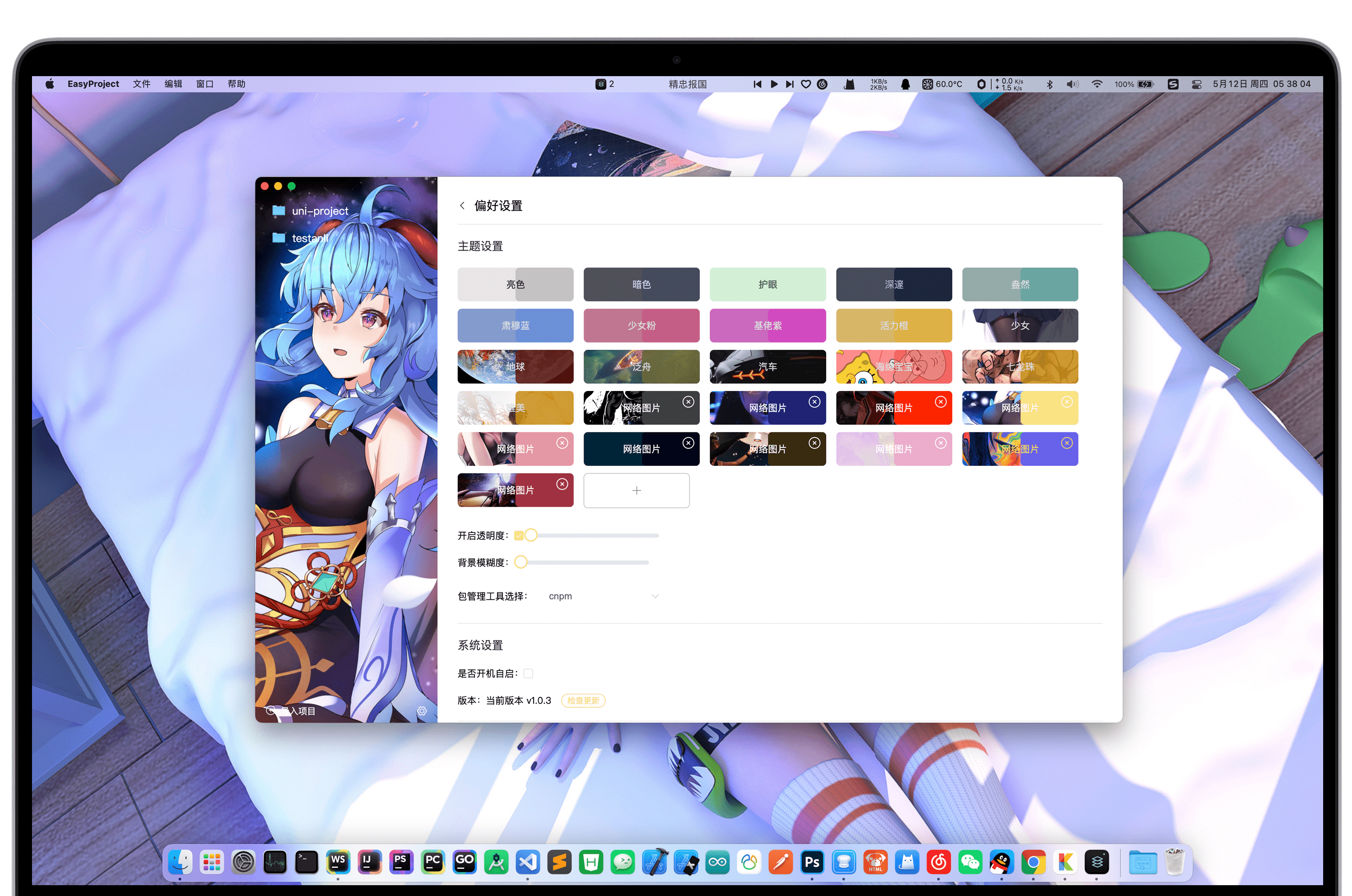1352x896 pixels.
Task: Like the song with the heart icon
Action: (805, 84)
